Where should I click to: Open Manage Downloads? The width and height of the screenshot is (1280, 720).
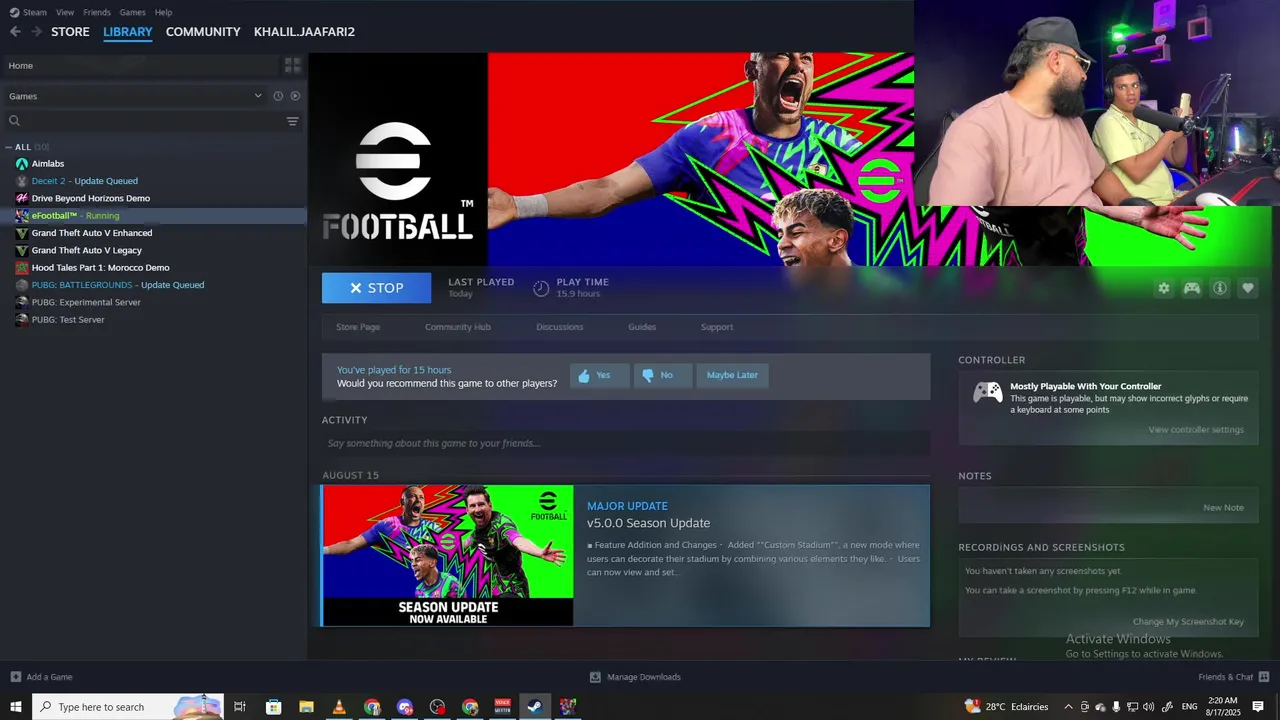[635, 677]
